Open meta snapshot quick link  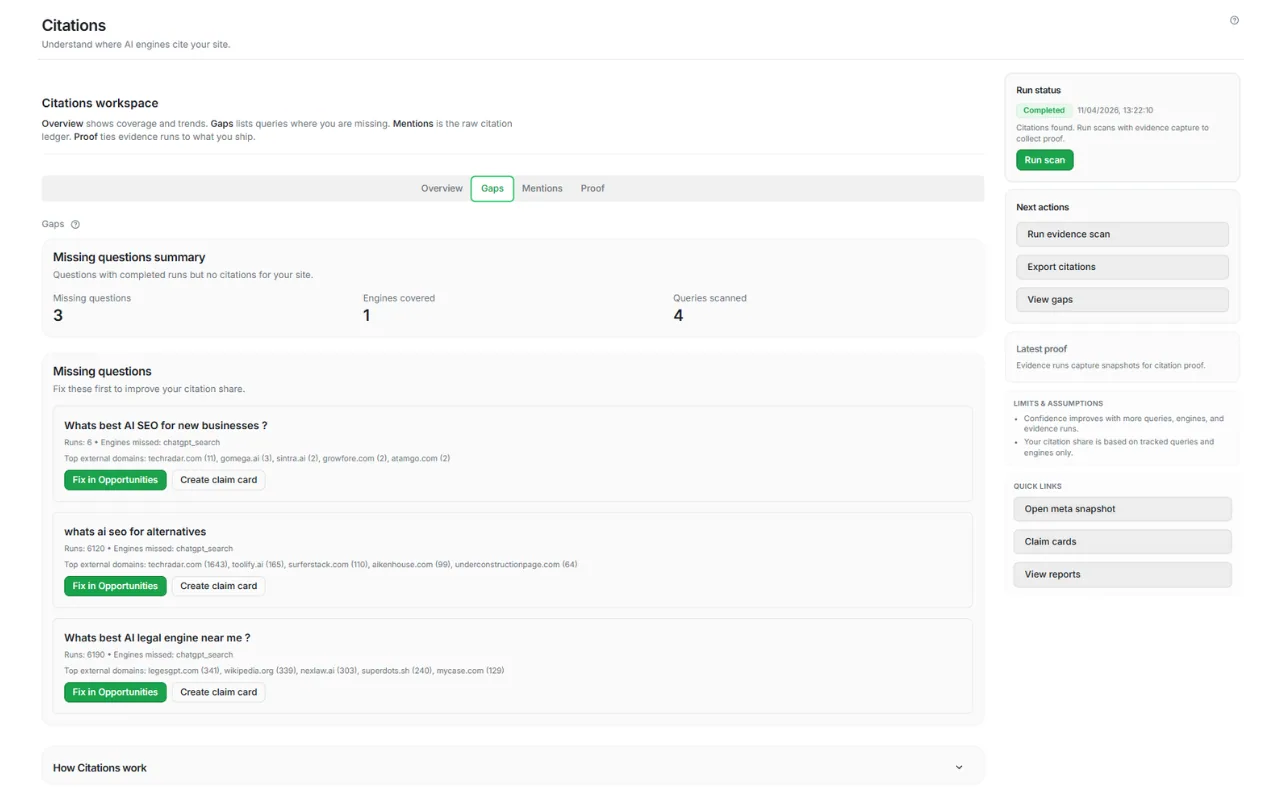coord(1122,509)
